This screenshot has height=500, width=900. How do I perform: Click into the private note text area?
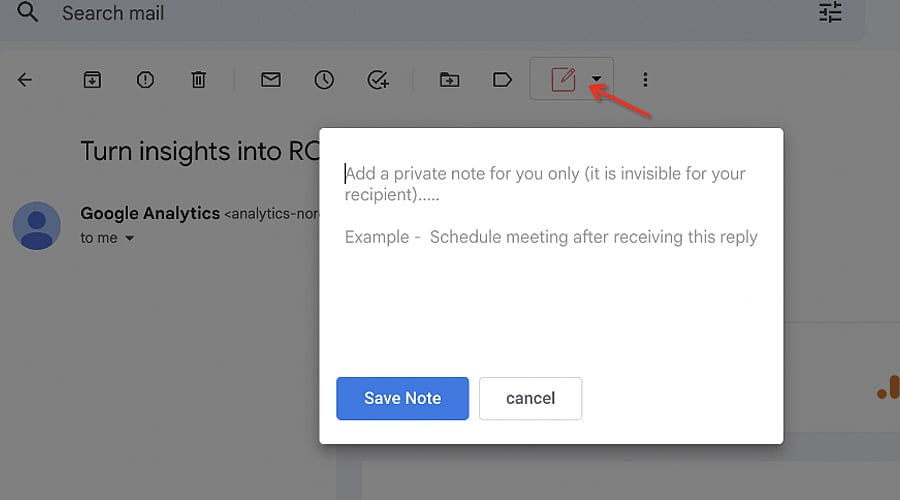[551, 258]
